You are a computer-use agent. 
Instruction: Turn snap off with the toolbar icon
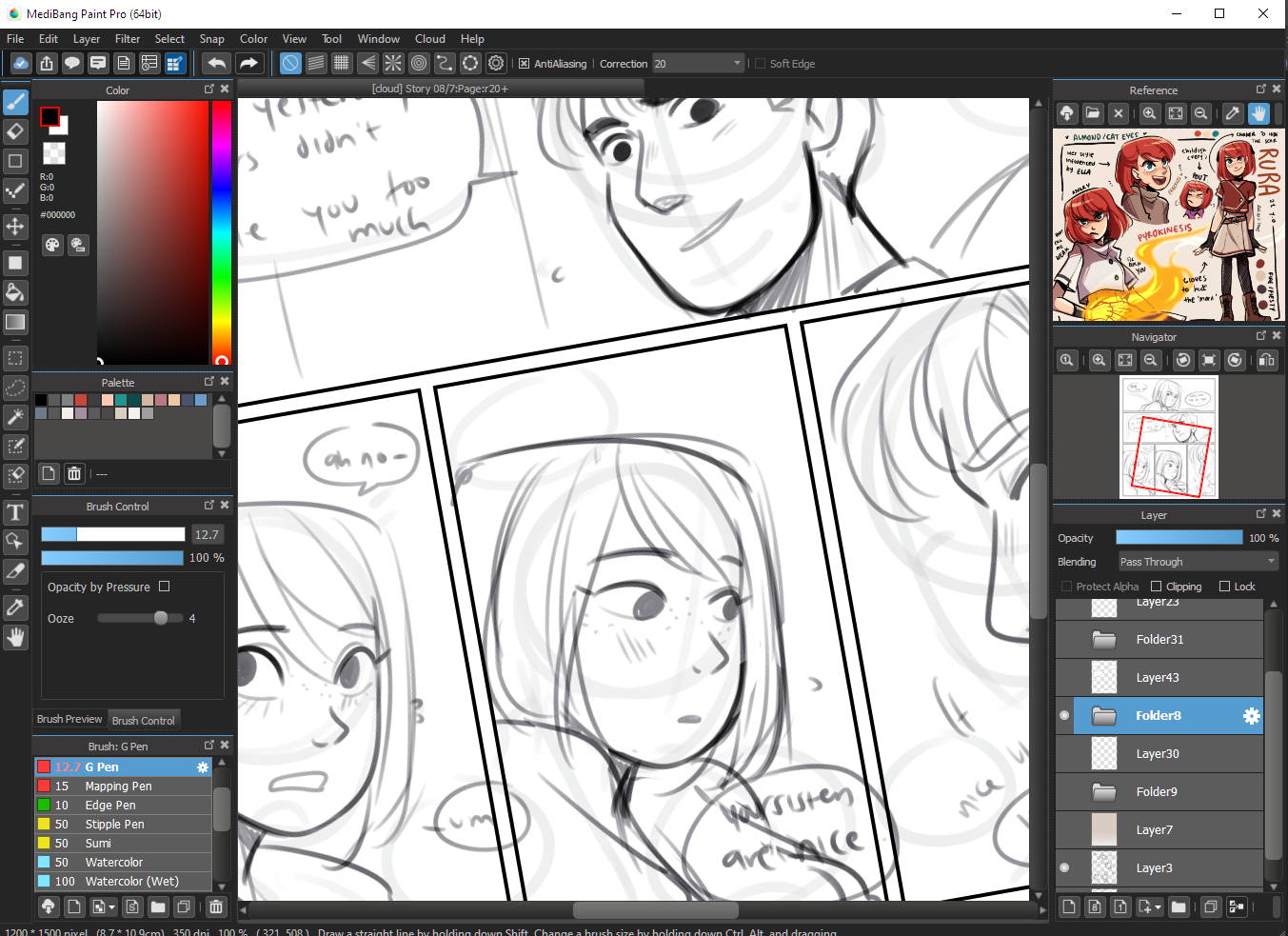click(x=290, y=64)
